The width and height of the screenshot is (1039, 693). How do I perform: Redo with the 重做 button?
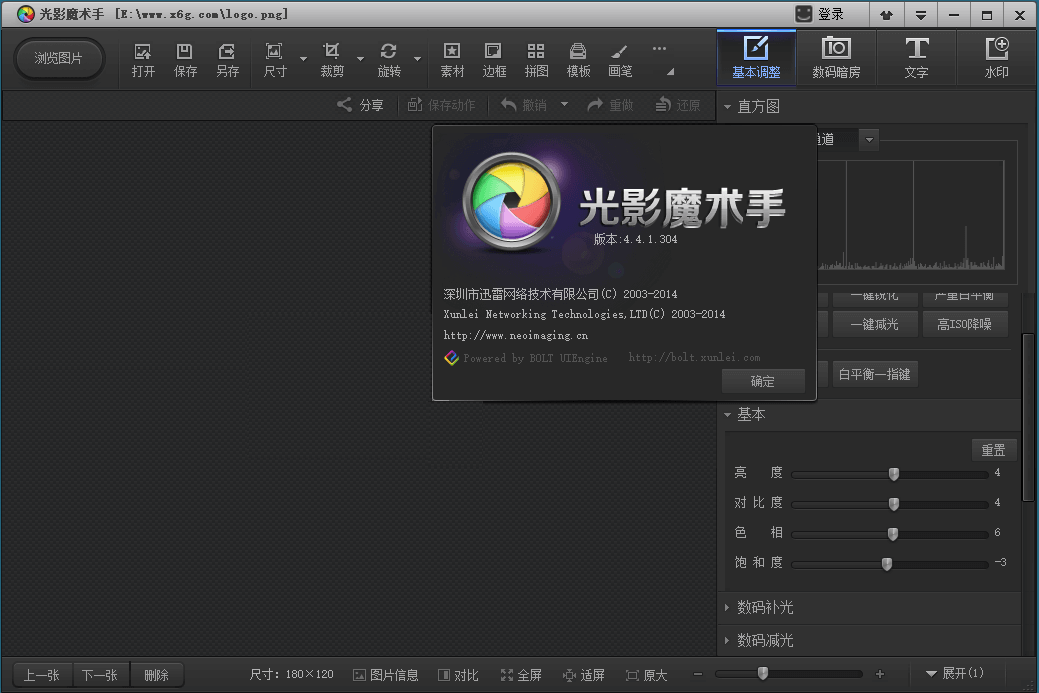click(x=610, y=105)
